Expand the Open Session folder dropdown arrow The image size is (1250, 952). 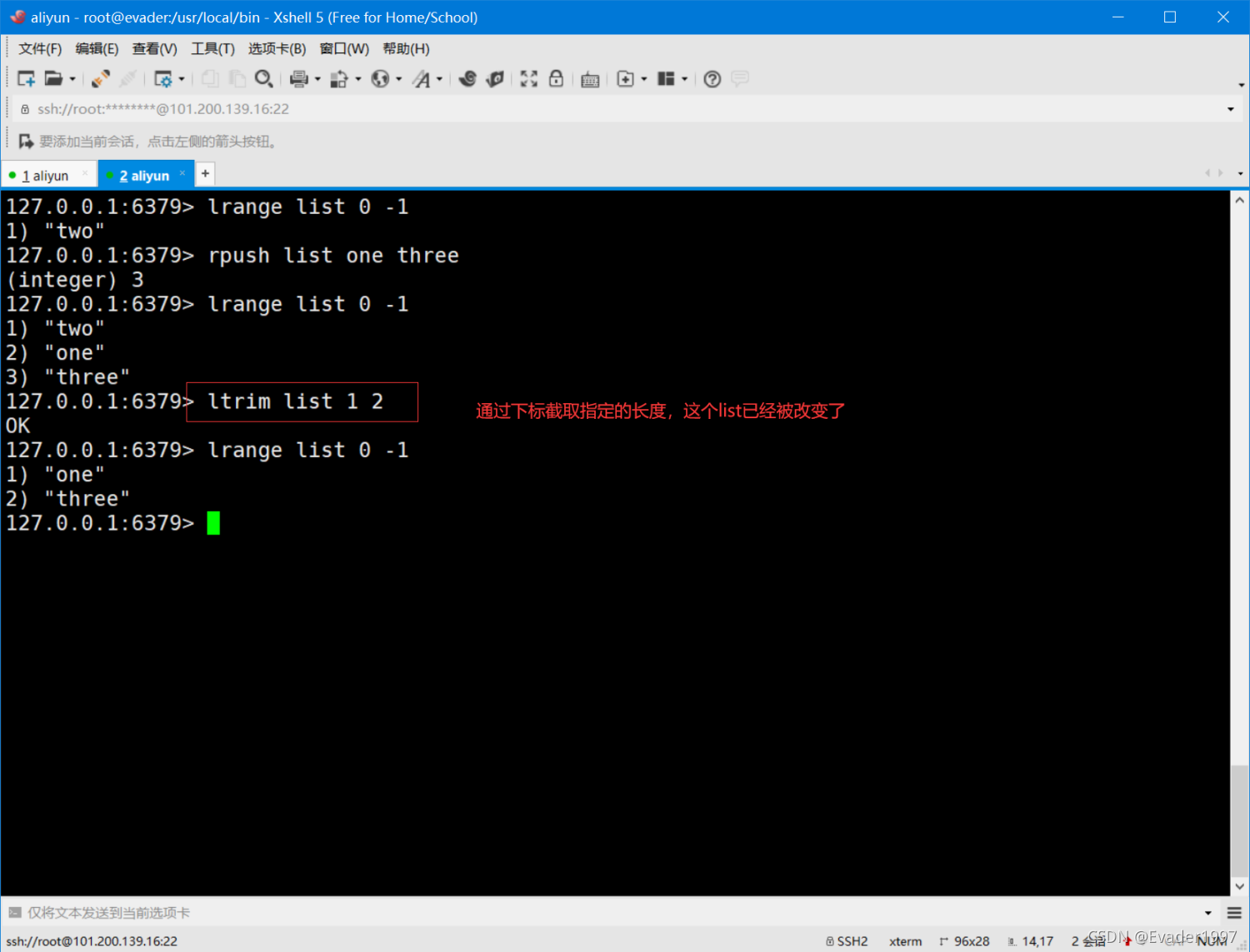pos(72,79)
